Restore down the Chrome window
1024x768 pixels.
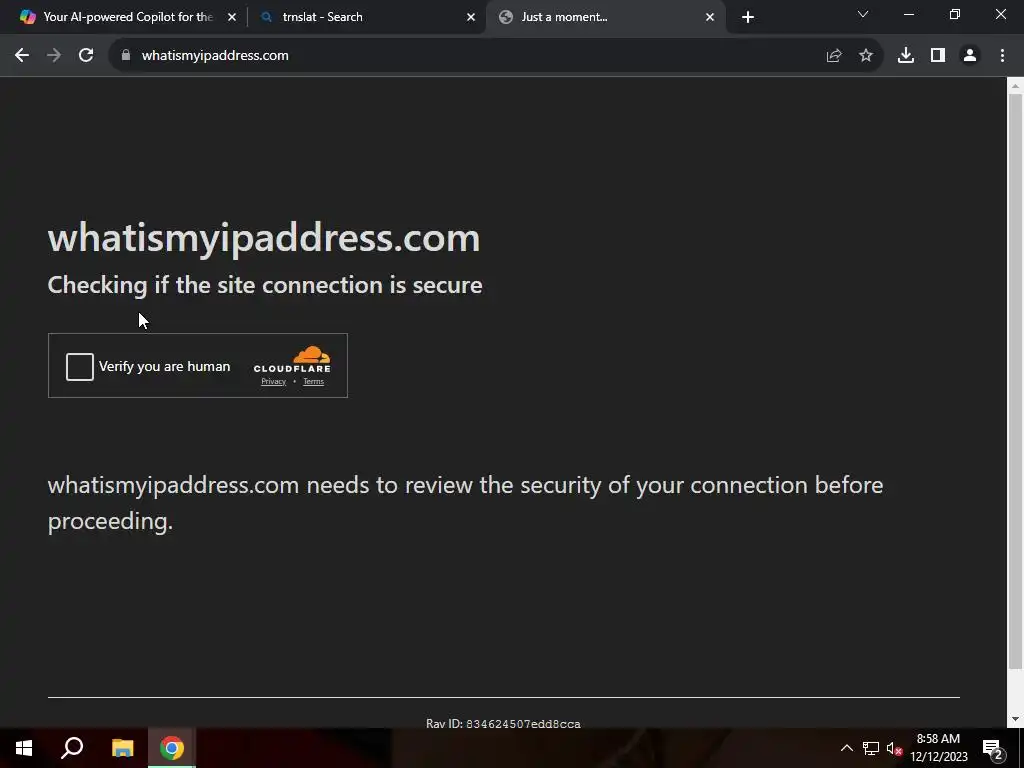pos(955,14)
